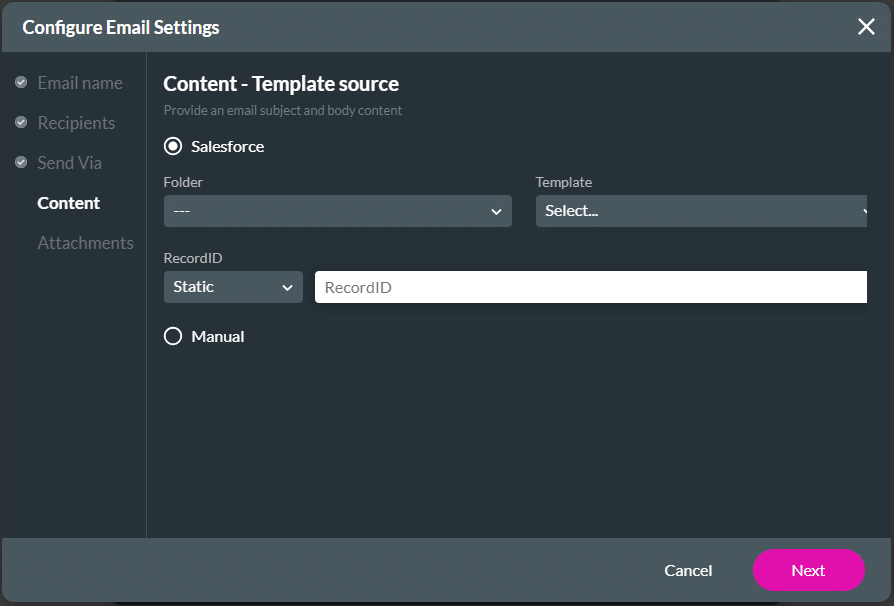The height and width of the screenshot is (606, 894).
Task: Click the RecordID input field
Action: pos(590,287)
